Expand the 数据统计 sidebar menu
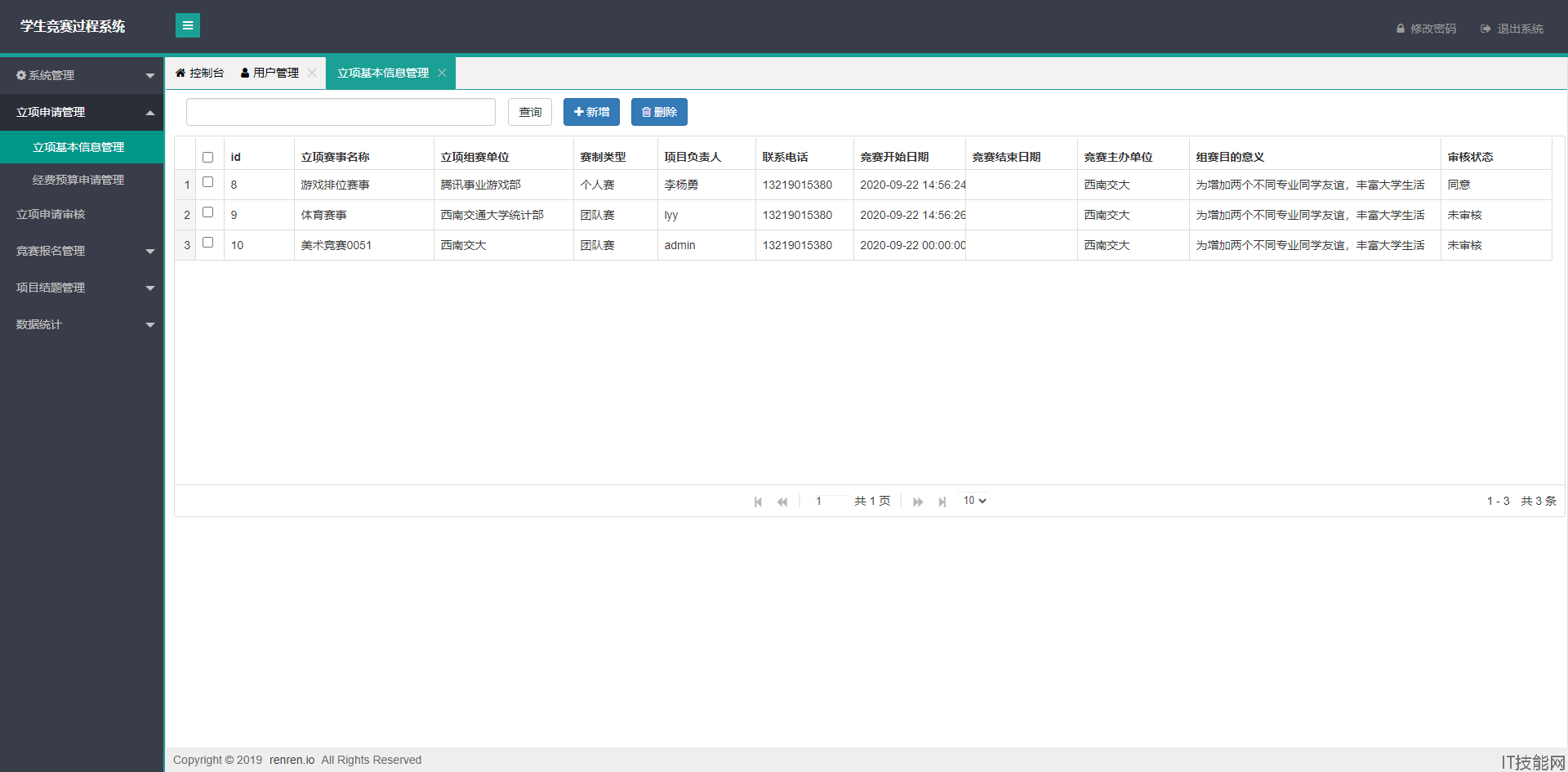The width and height of the screenshot is (1568, 772). [x=82, y=324]
